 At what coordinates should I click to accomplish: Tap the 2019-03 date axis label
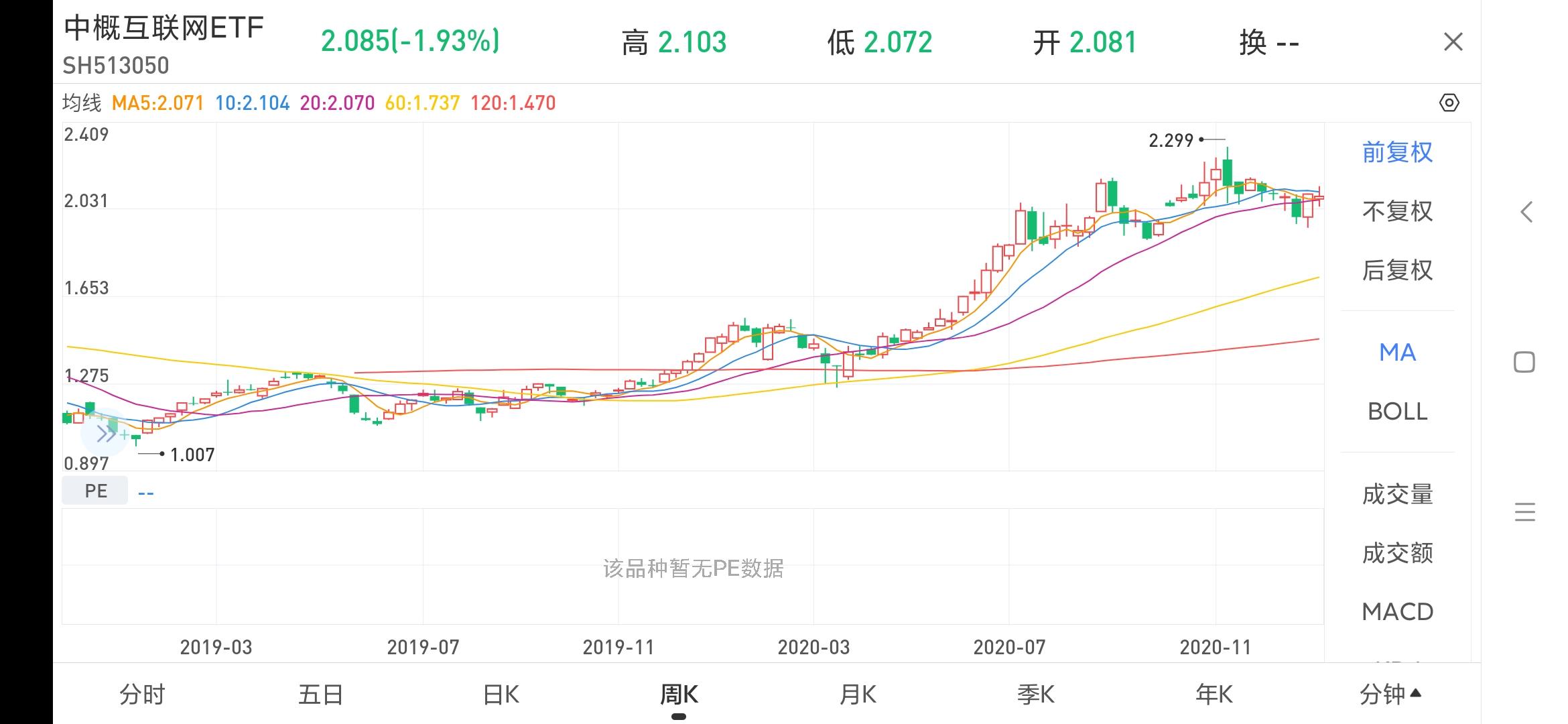coord(216,647)
